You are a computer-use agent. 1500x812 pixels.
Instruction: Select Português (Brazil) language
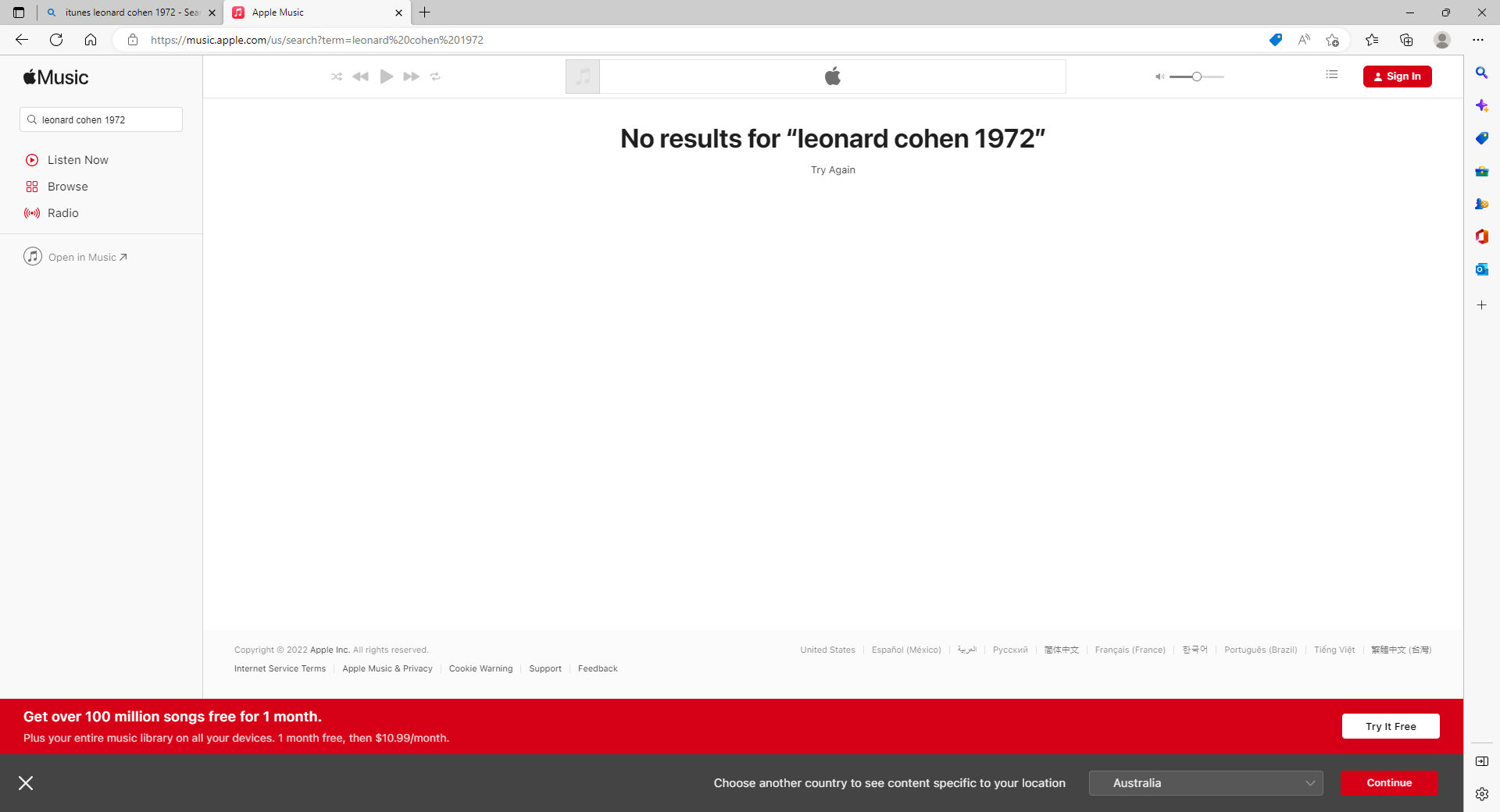point(1260,650)
